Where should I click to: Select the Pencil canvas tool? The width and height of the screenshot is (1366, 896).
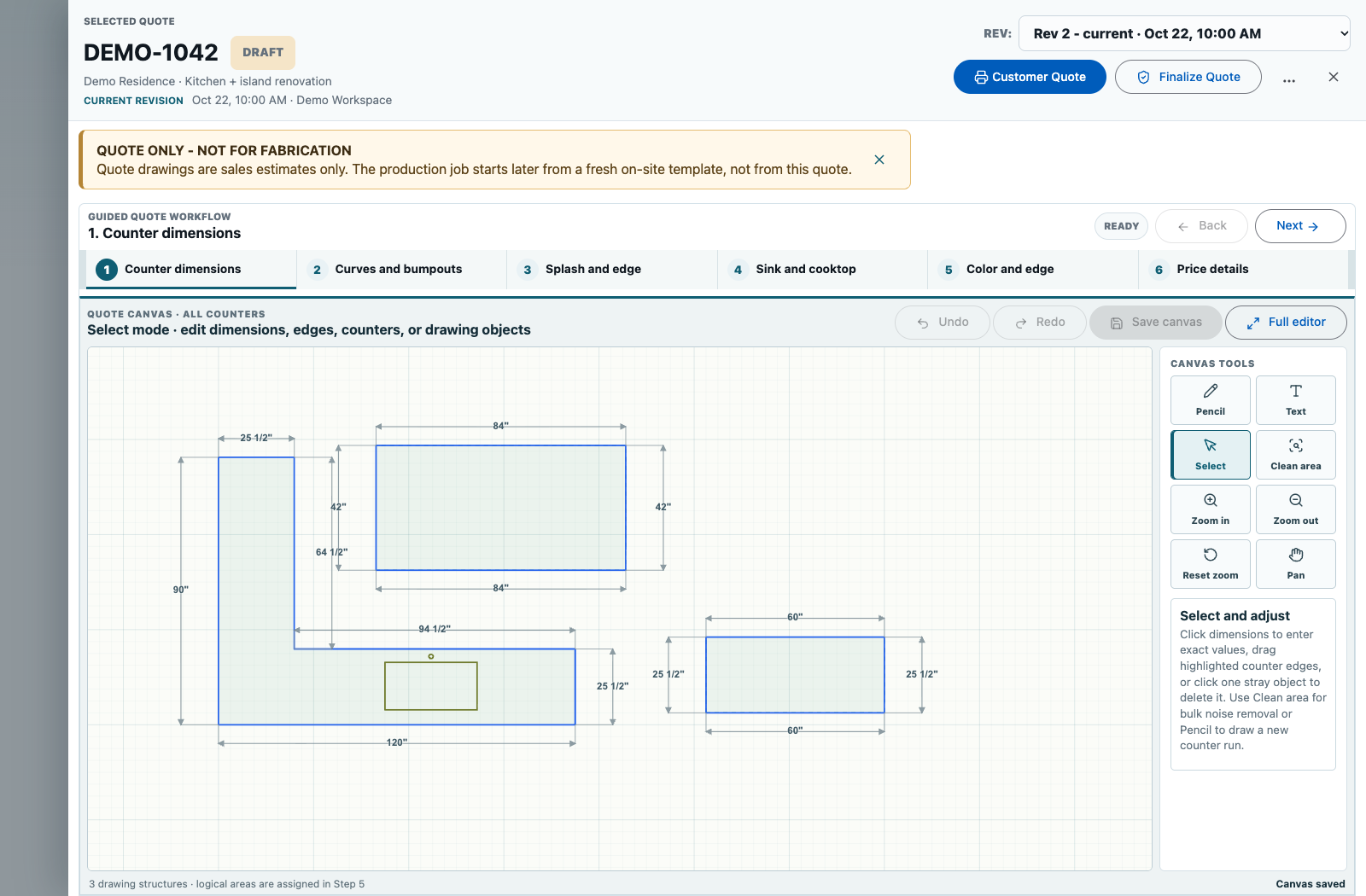(x=1211, y=400)
